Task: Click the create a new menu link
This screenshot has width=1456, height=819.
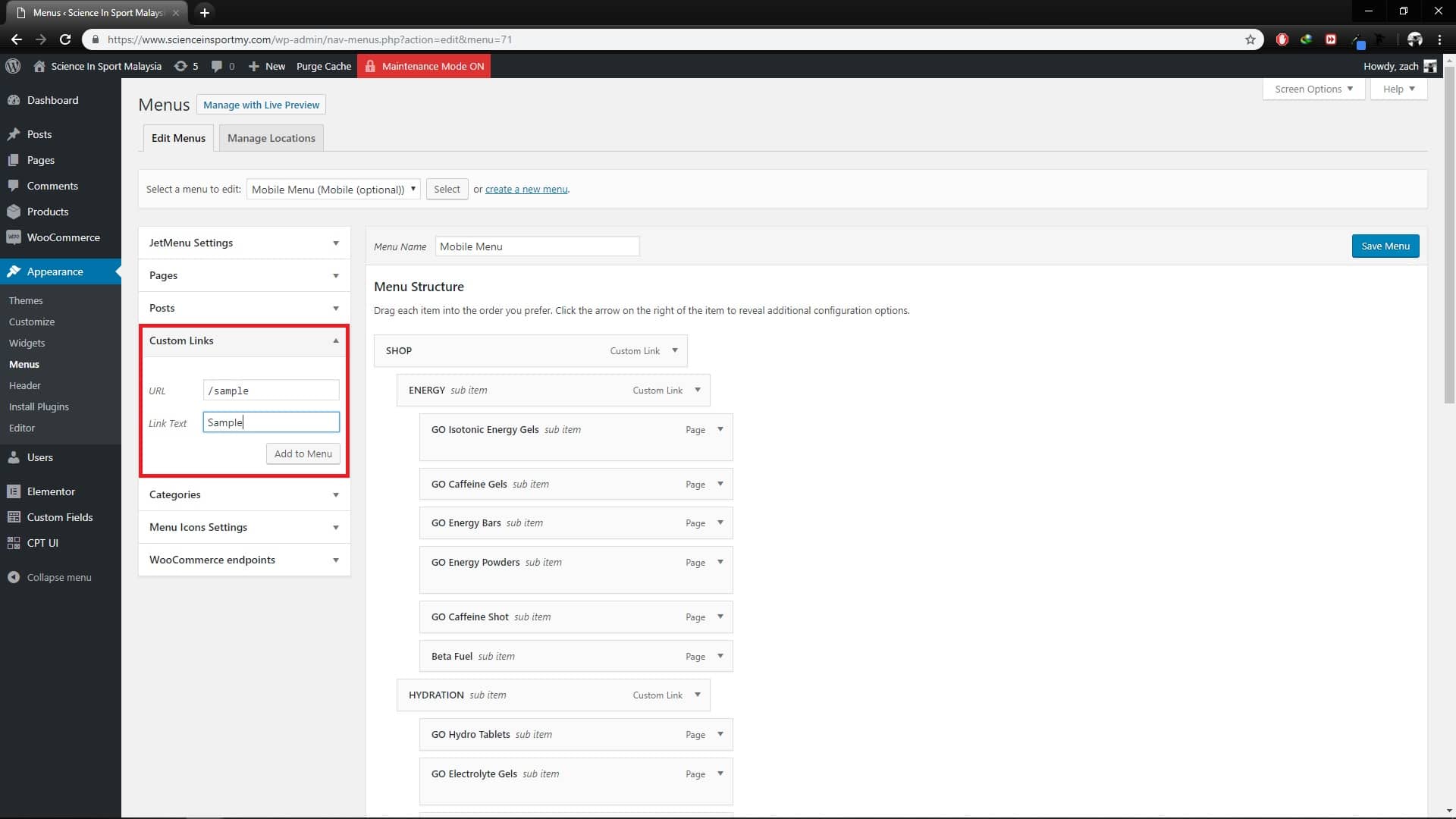Action: [526, 189]
